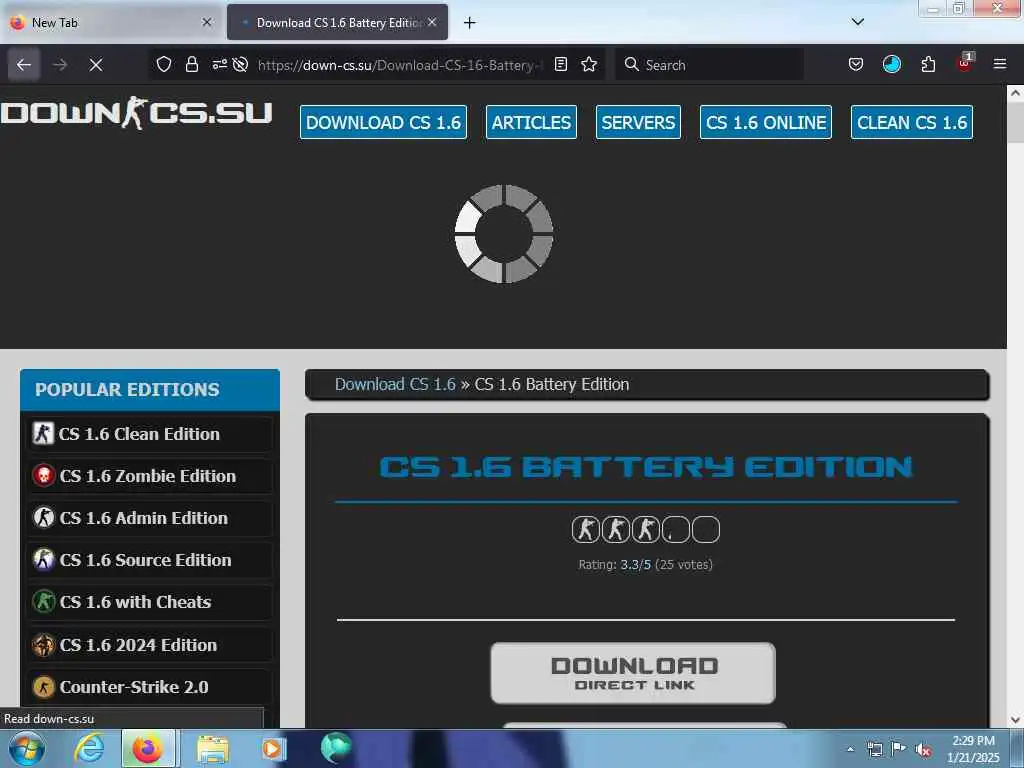Open the DOWNLOAD CS 1.6 nav button
Screen dimensions: 1024x768
point(383,122)
